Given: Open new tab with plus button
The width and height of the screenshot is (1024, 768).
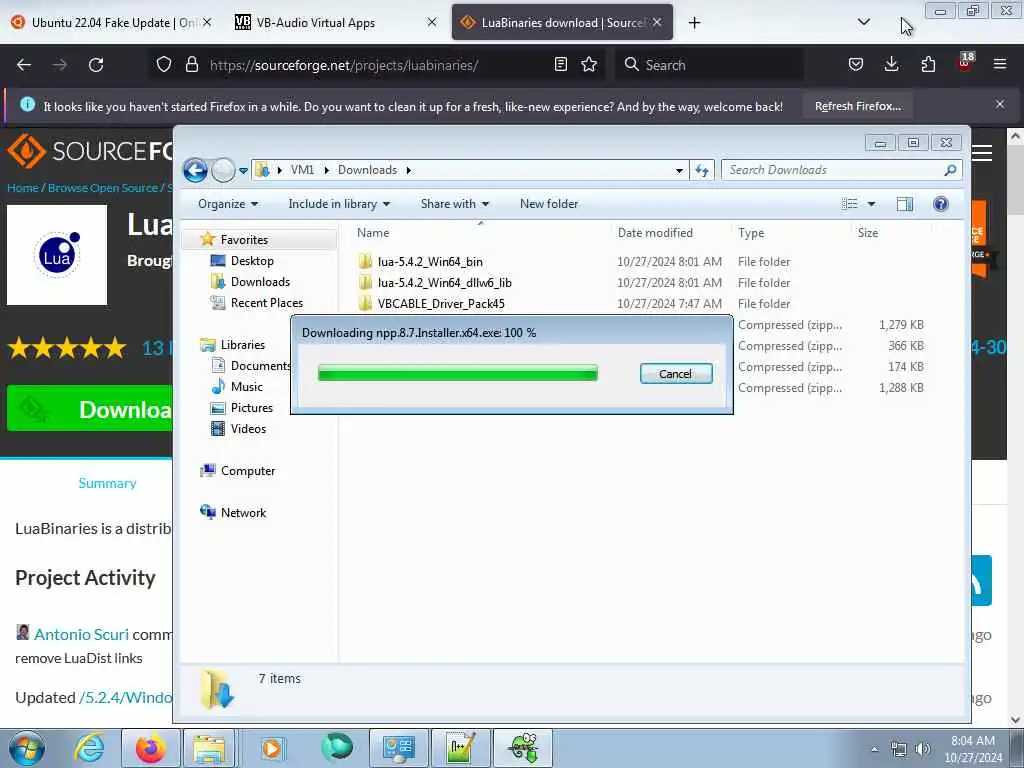Looking at the screenshot, I should click(x=694, y=23).
